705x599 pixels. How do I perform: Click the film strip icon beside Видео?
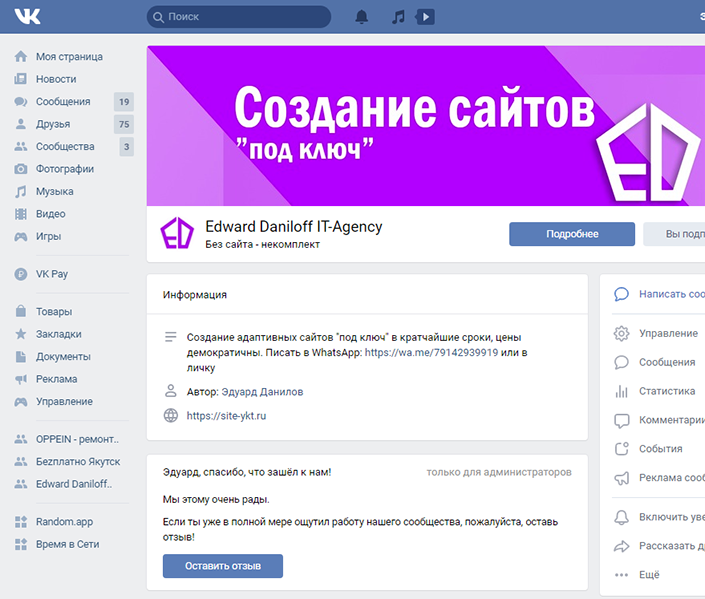click(21, 214)
